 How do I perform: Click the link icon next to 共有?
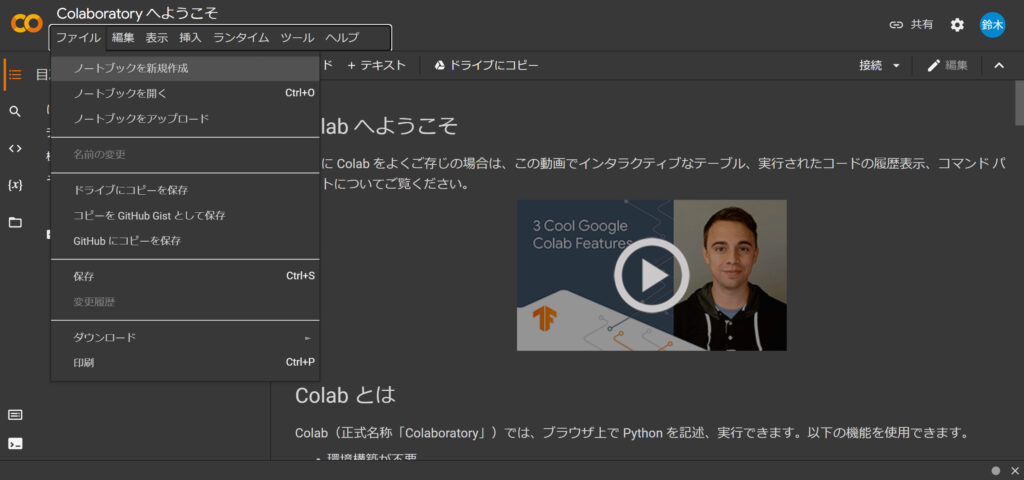click(x=896, y=25)
